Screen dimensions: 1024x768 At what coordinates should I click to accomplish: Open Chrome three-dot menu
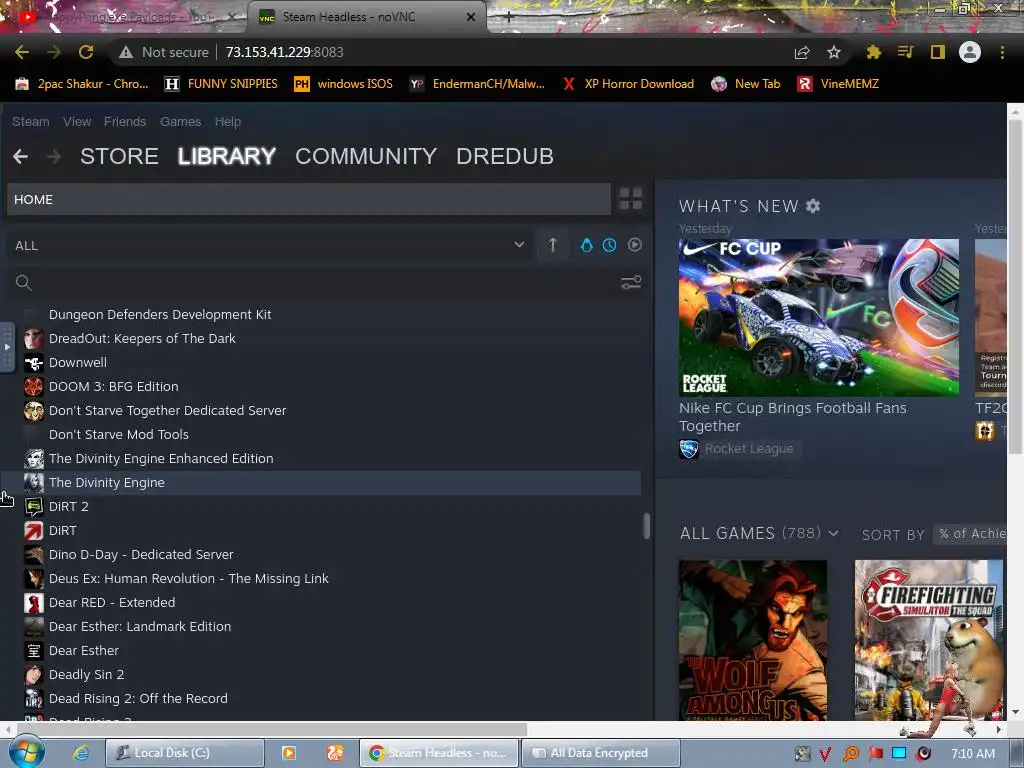[1002, 52]
